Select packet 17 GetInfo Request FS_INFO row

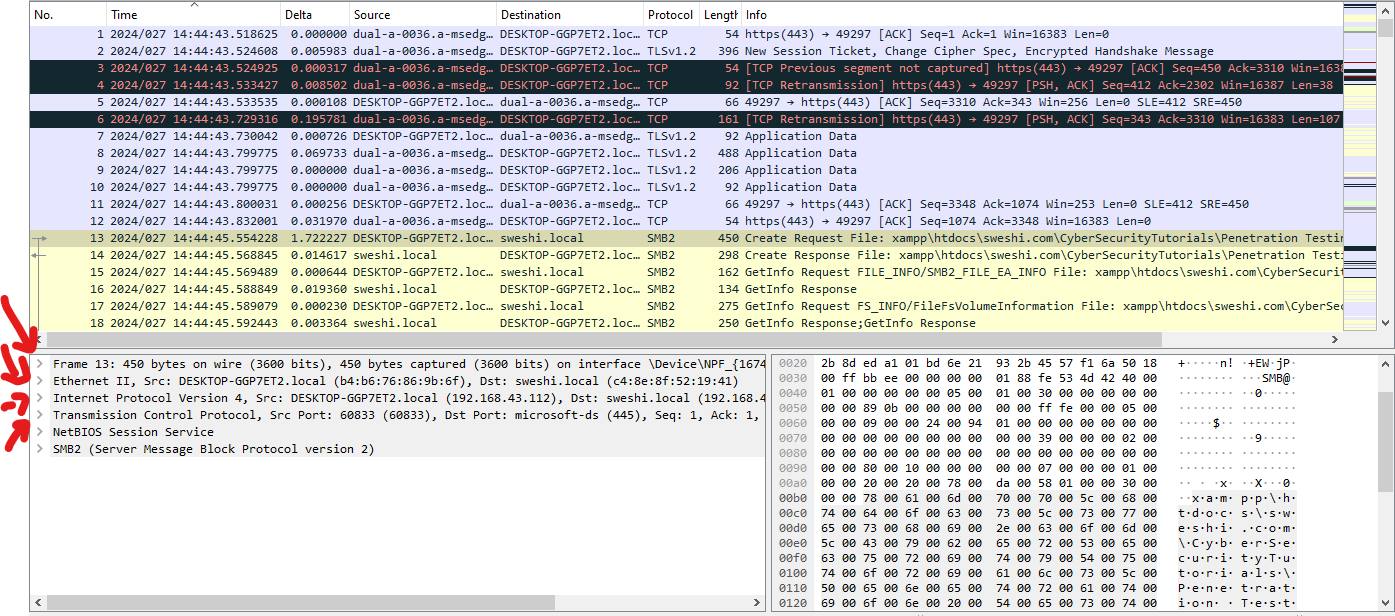[x=686, y=306]
